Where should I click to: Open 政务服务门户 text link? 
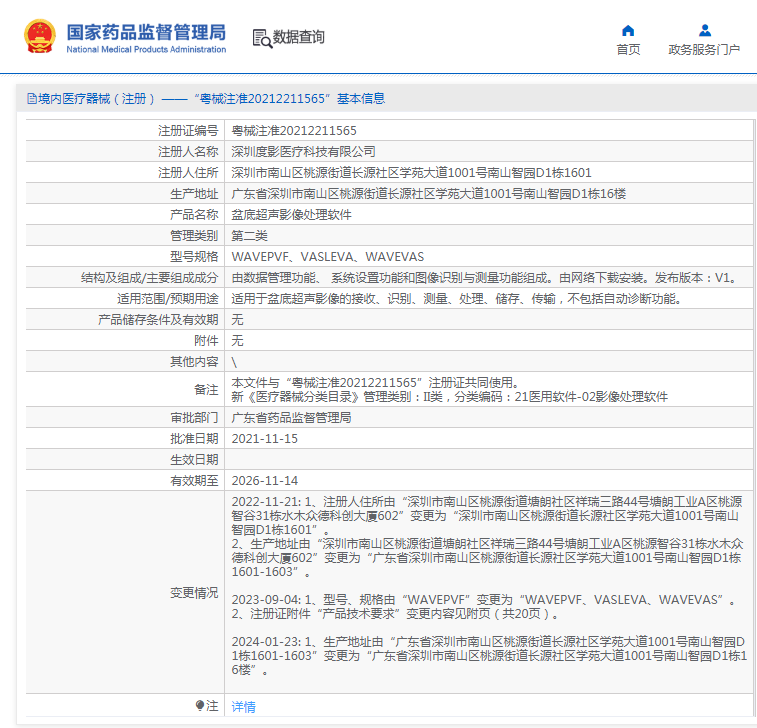(x=704, y=50)
